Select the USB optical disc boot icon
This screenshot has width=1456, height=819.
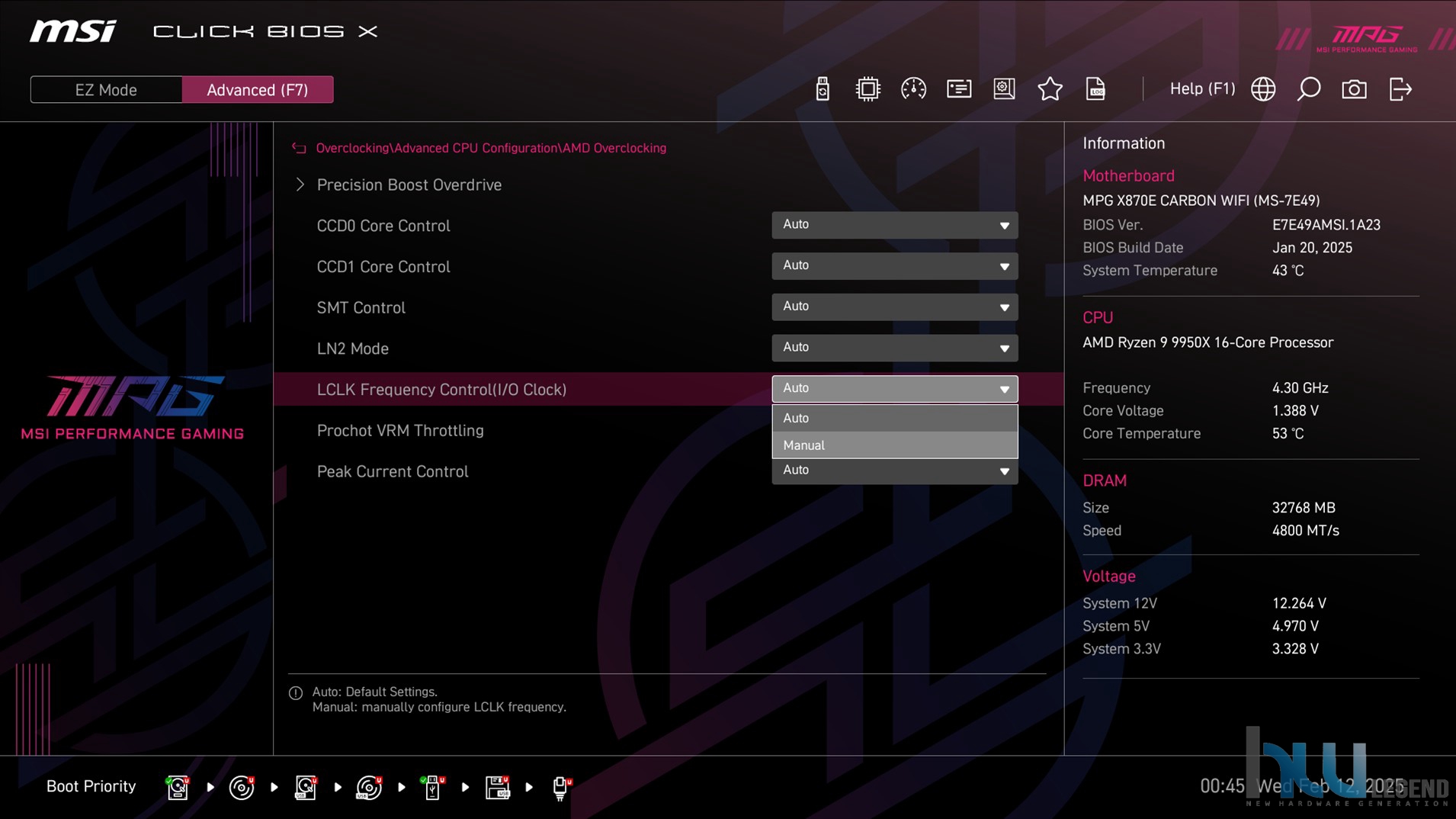[x=369, y=787]
